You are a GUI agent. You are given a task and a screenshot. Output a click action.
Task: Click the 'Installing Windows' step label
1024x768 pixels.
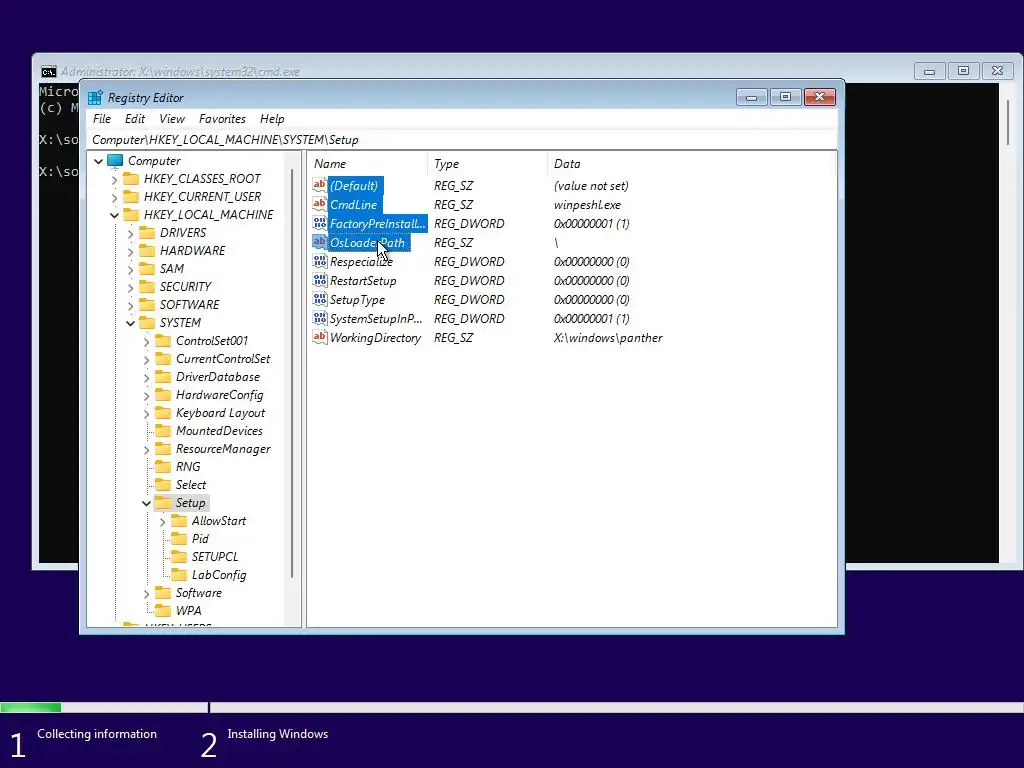[x=278, y=734]
